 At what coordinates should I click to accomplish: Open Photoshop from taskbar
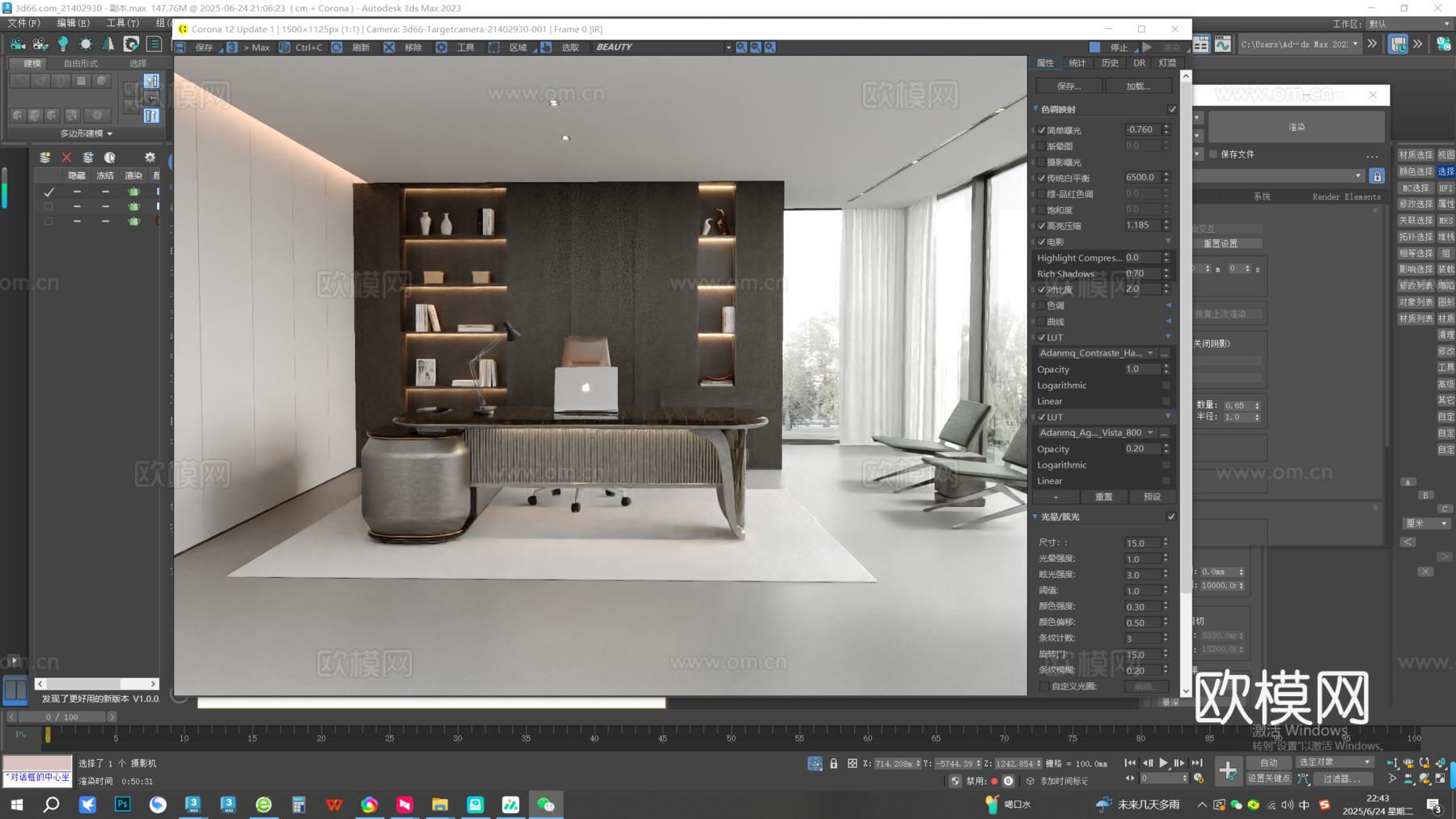coord(122,804)
